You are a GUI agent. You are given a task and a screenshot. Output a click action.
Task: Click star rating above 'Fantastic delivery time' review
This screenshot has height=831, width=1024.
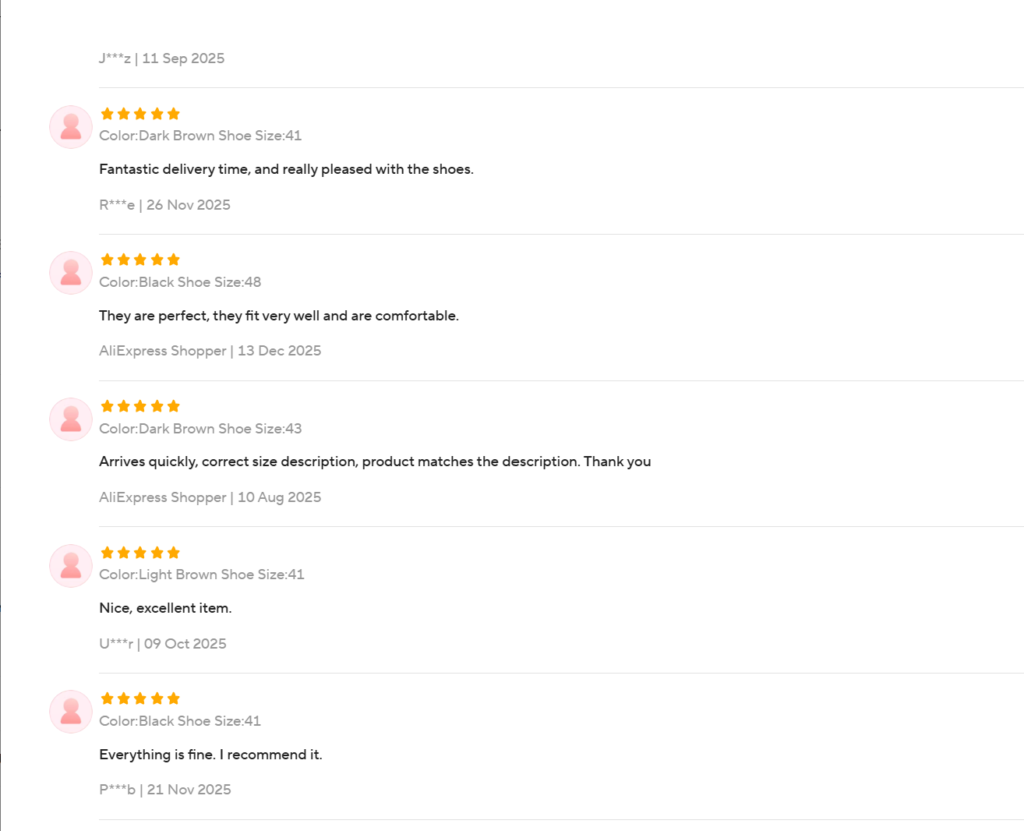140,114
